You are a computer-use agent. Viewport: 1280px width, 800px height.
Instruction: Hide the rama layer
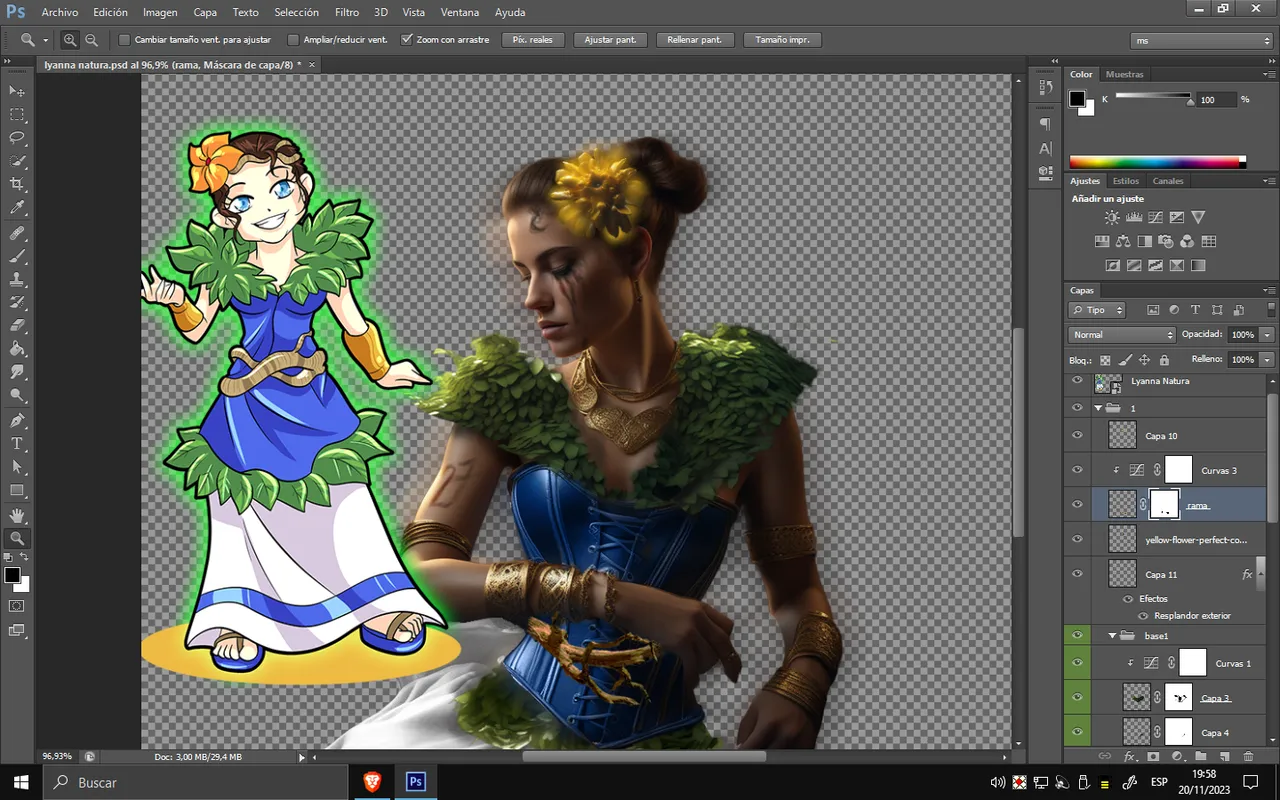tap(1077, 505)
